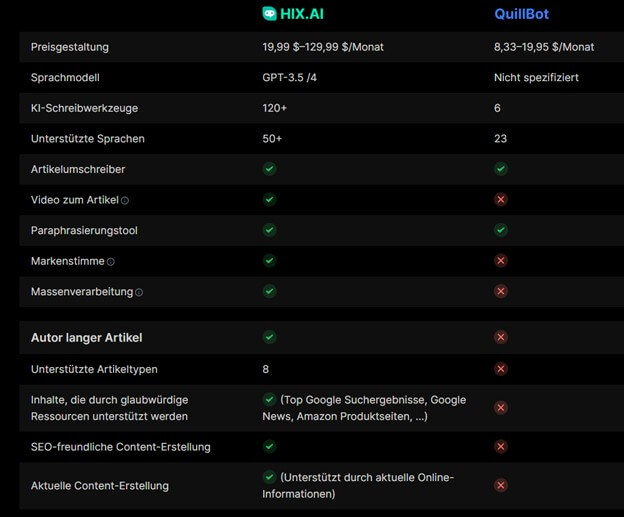Click QuillBot red cross for Autor langer Artikel

(501, 338)
